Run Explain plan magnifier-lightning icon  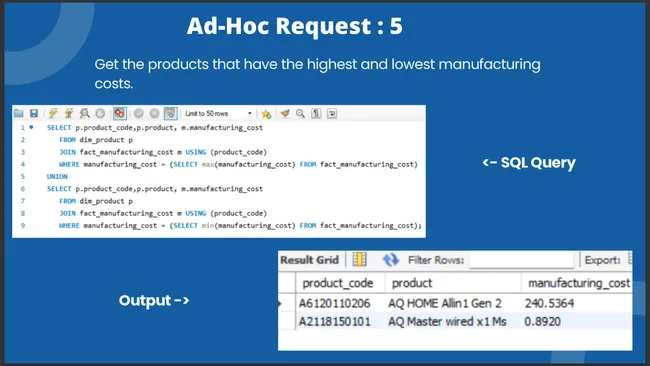85,113
